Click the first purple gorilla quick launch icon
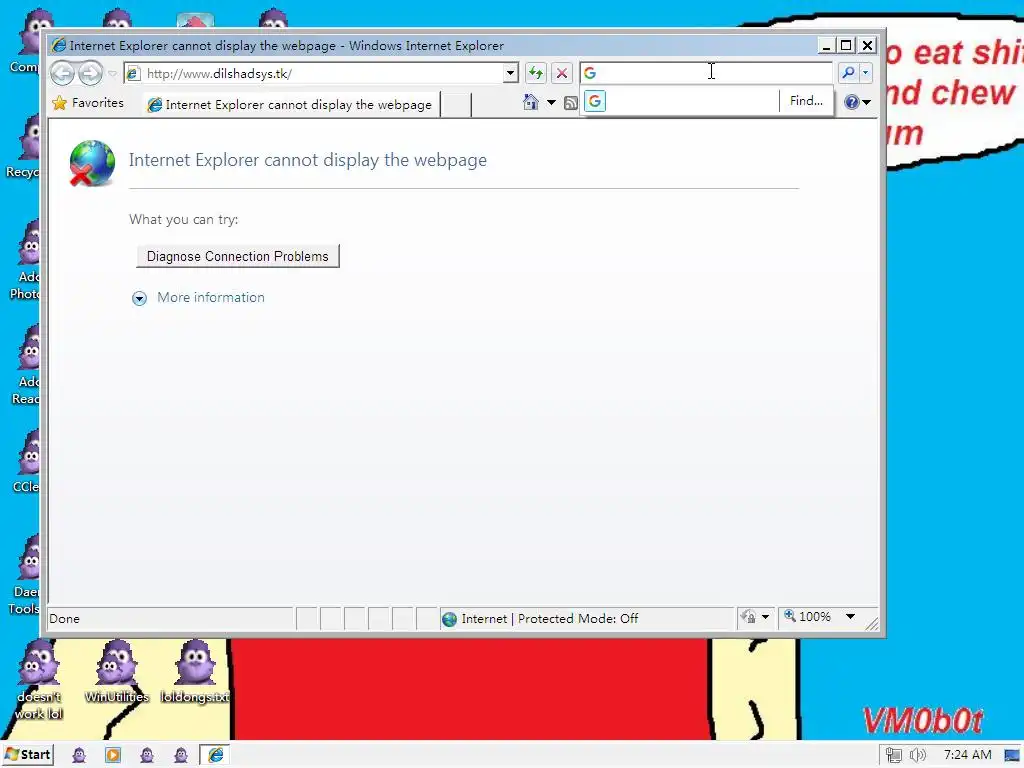The width and height of the screenshot is (1024, 768). [x=79, y=756]
